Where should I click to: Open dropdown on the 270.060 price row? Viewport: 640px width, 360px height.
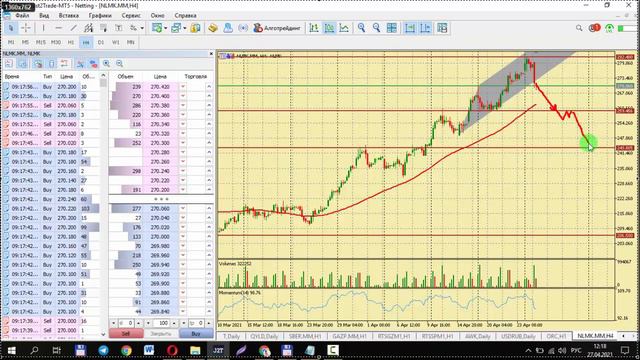183,209
